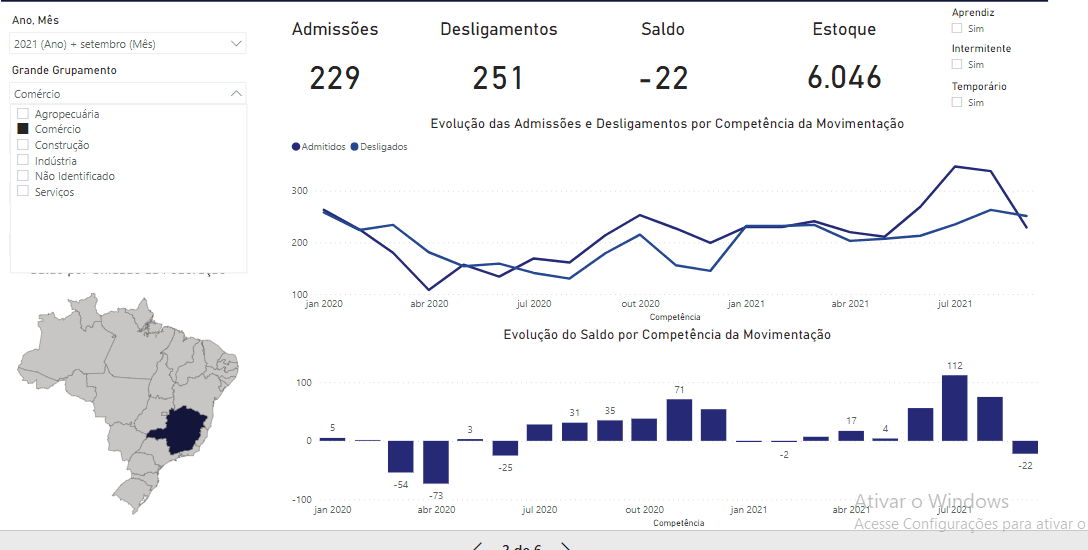Viewport: 1088px width, 550px height.
Task: Select the Não Identificado checkbox
Action: point(23,176)
